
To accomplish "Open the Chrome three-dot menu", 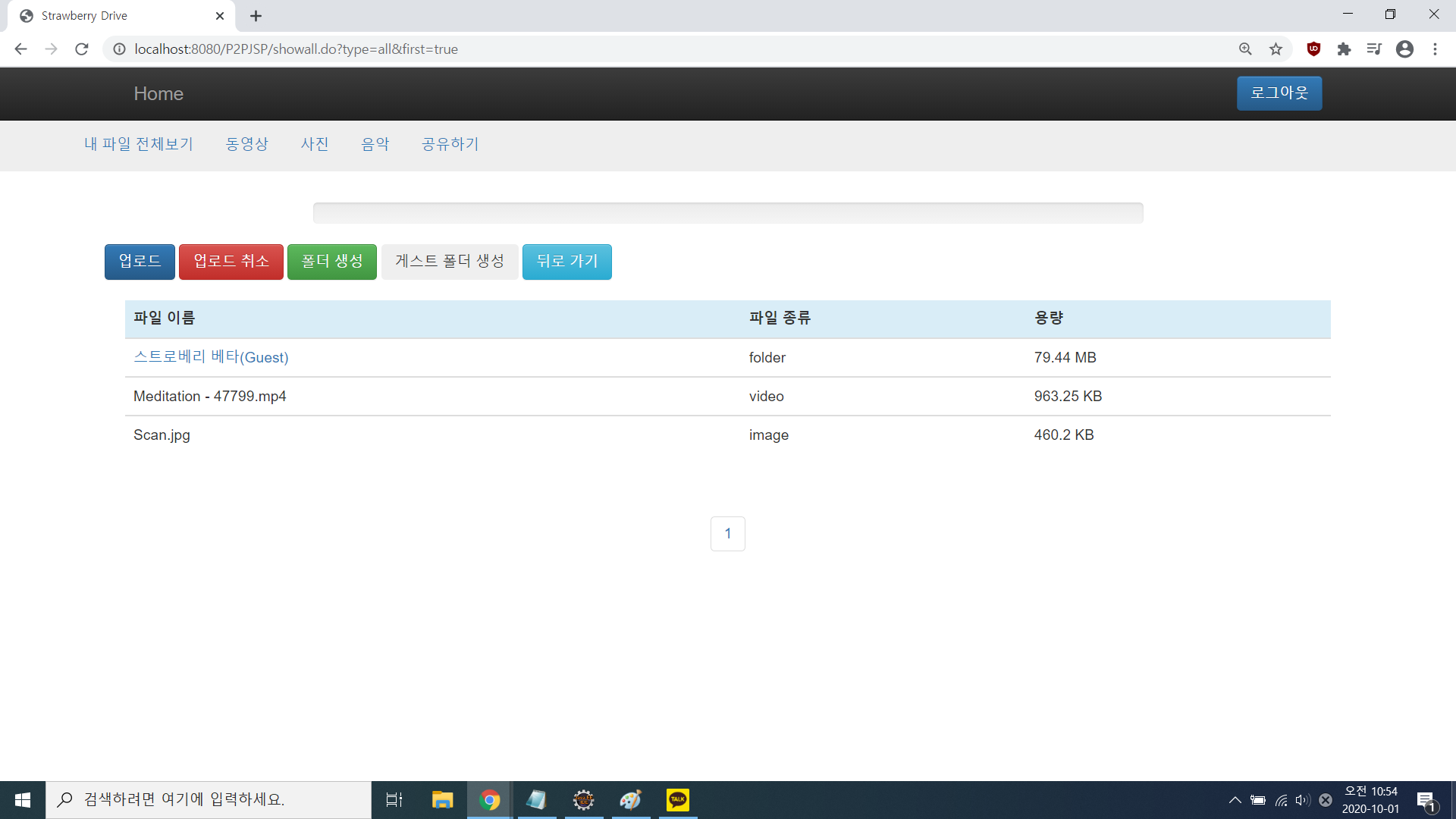I will point(1435,49).
